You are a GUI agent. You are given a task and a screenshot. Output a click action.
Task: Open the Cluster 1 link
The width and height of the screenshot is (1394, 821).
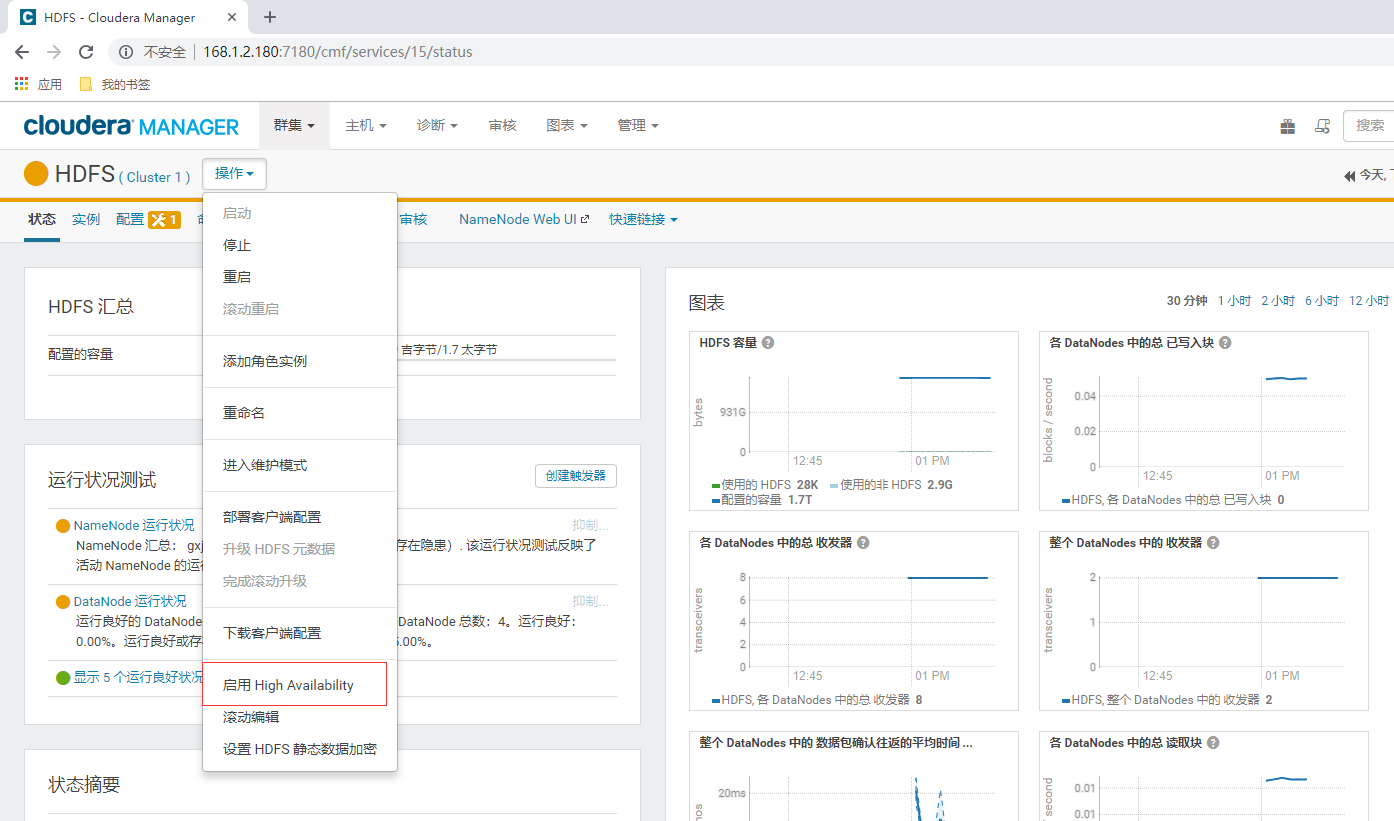pyautogui.click(x=154, y=177)
